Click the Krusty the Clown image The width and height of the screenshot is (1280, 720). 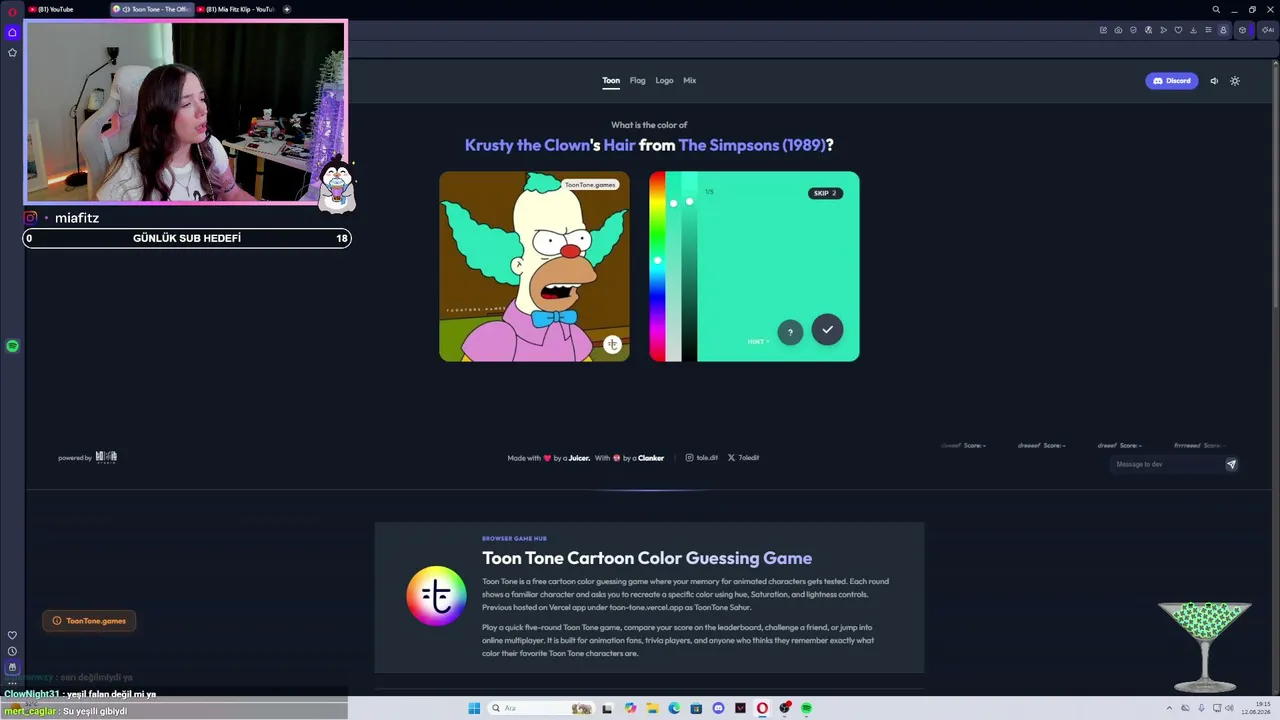click(x=534, y=266)
